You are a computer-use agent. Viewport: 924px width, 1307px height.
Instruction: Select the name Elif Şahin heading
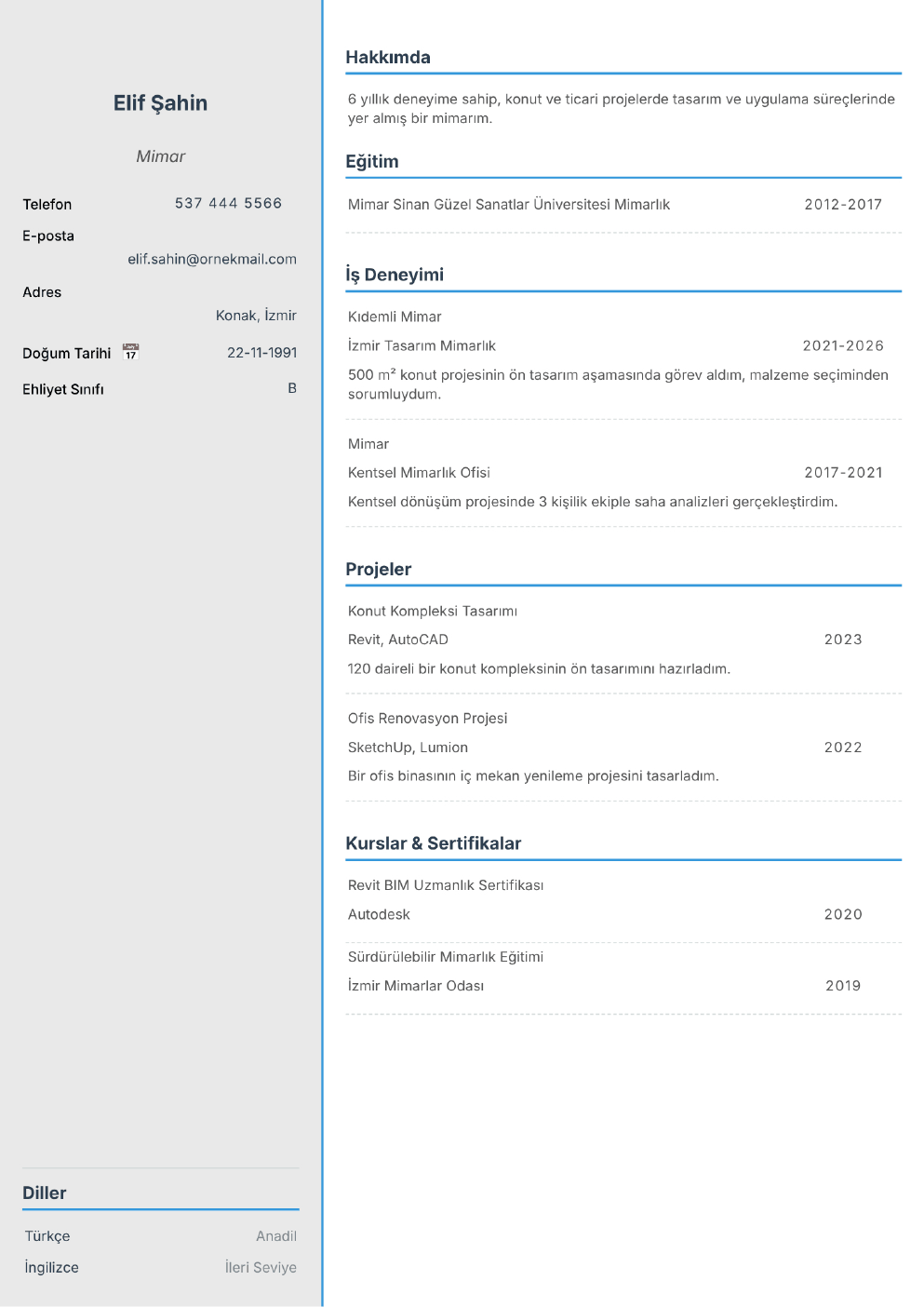(160, 103)
